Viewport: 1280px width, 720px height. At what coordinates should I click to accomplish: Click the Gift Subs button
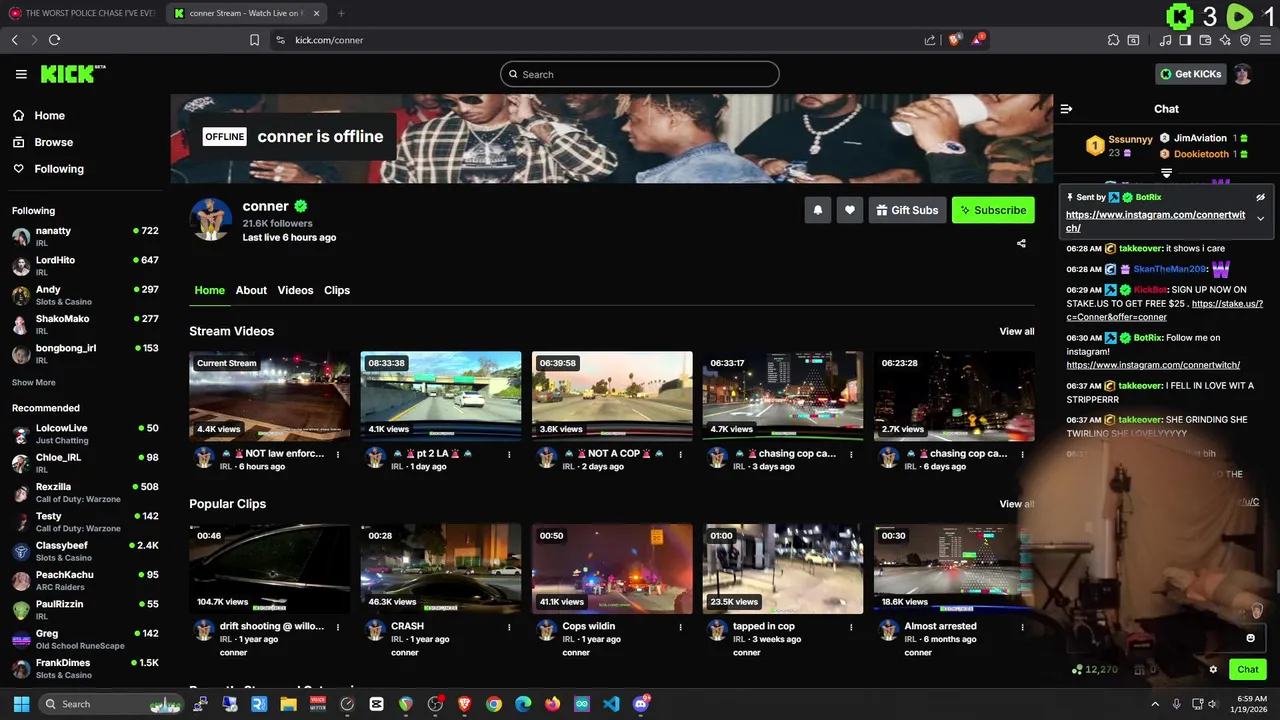point(907,210)
